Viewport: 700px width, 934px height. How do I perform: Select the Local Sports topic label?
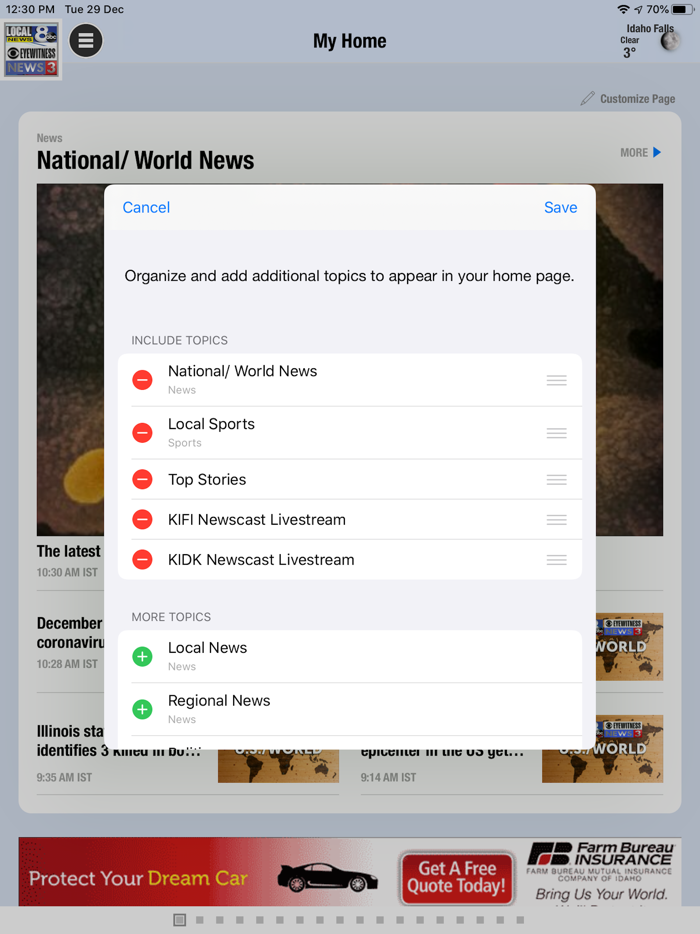(211, 424)
